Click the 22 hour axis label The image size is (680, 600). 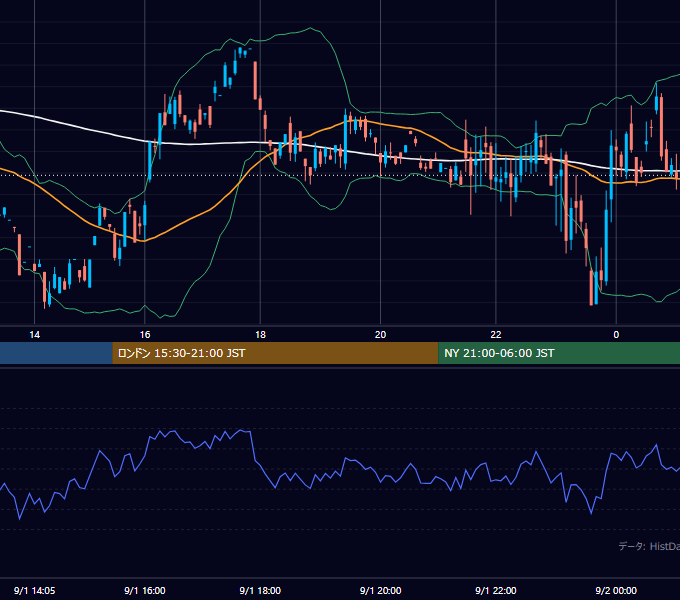click(496, 335)
